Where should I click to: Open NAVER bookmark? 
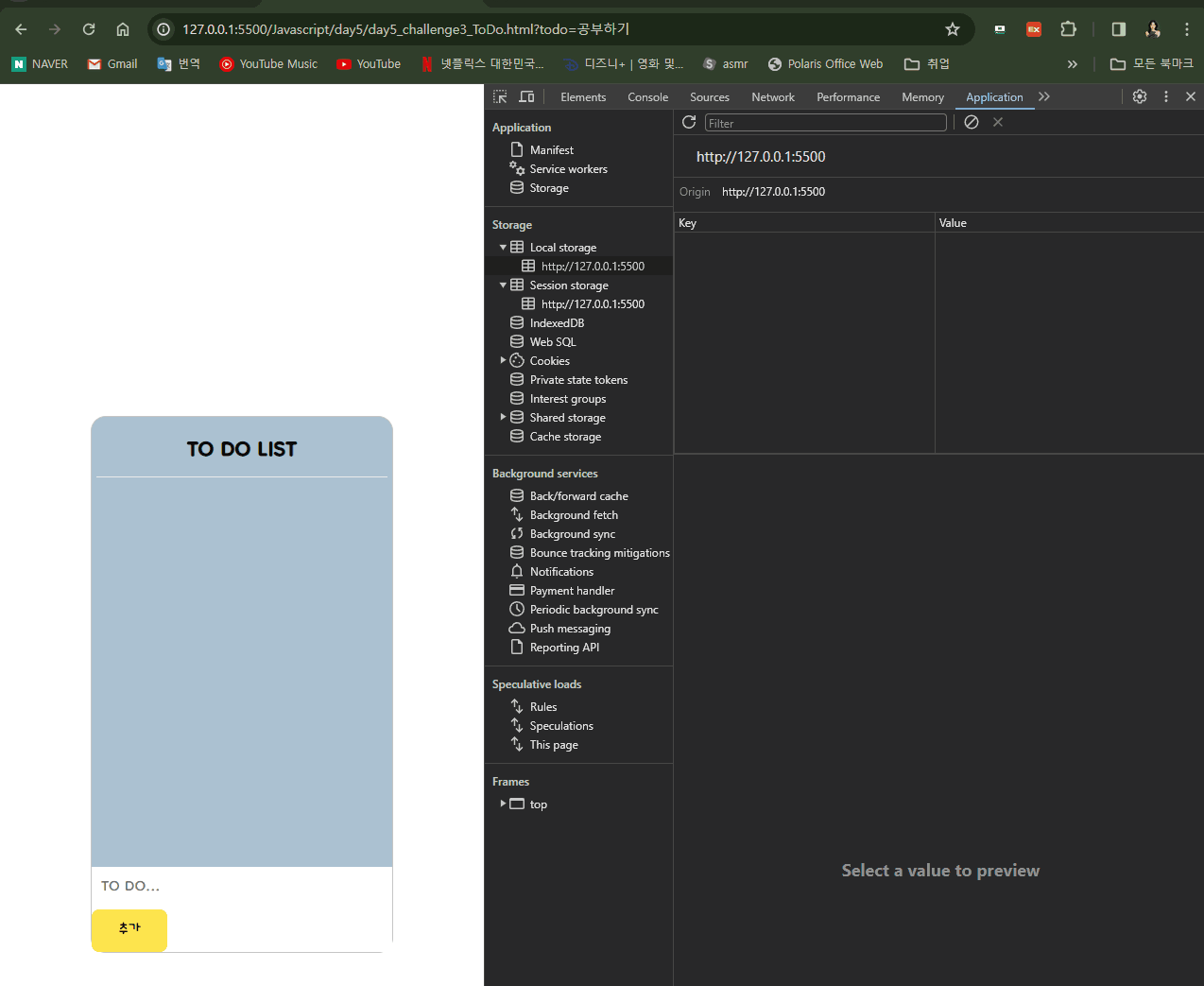40,64
